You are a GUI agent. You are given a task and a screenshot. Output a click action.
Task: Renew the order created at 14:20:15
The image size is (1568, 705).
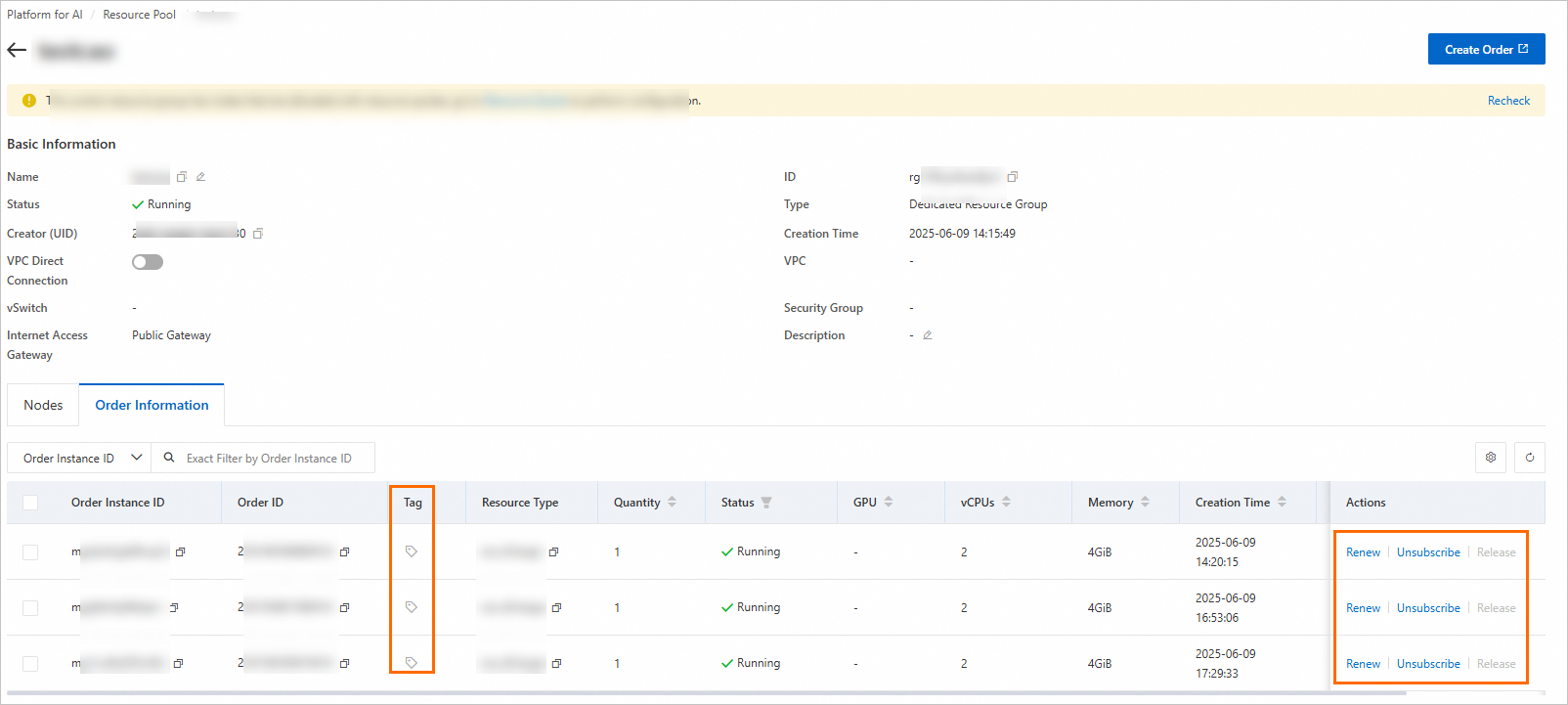coord(1363,552)
